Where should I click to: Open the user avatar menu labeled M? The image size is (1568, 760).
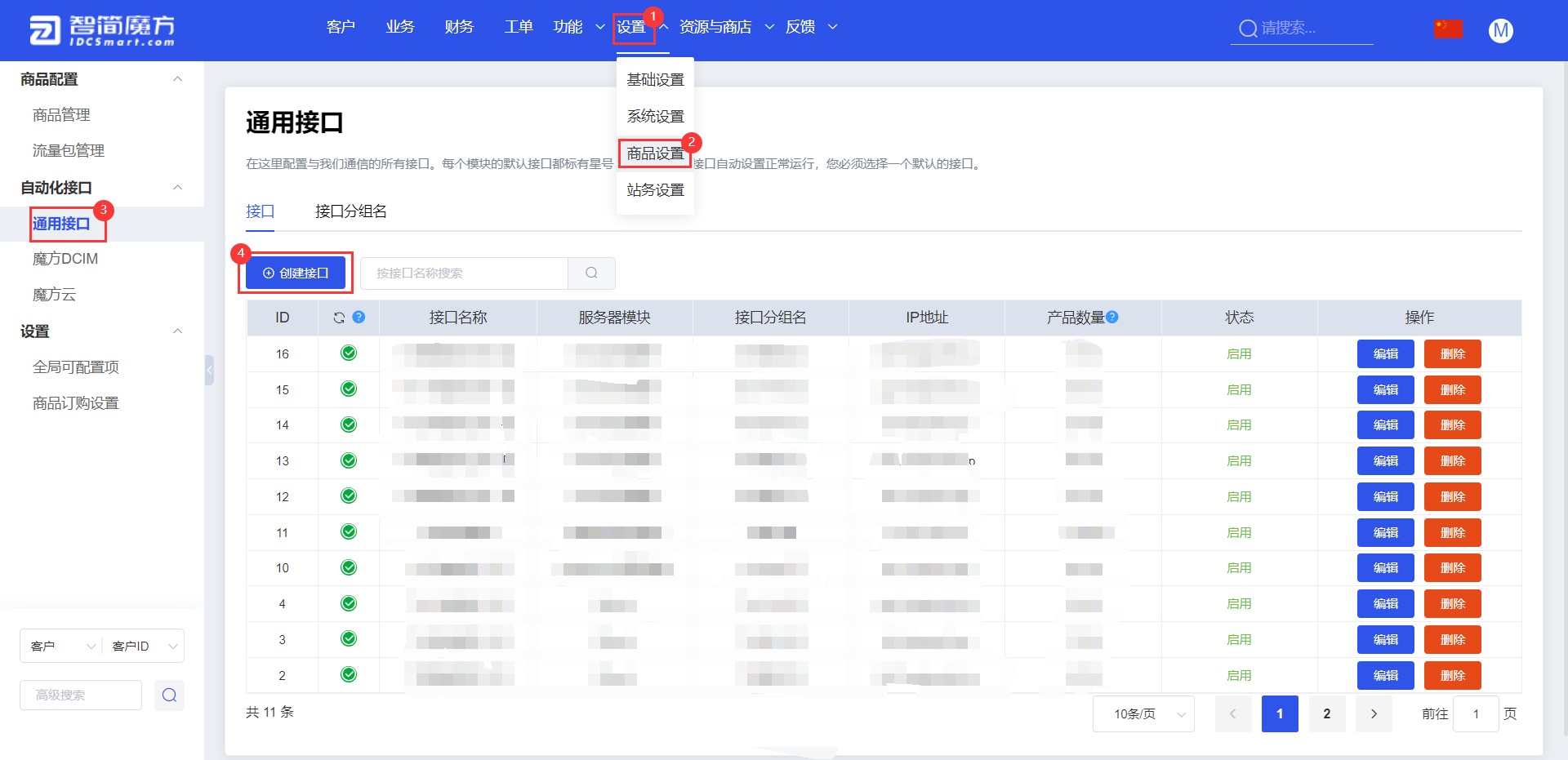pyautogui.click(x=1500, y=30)
